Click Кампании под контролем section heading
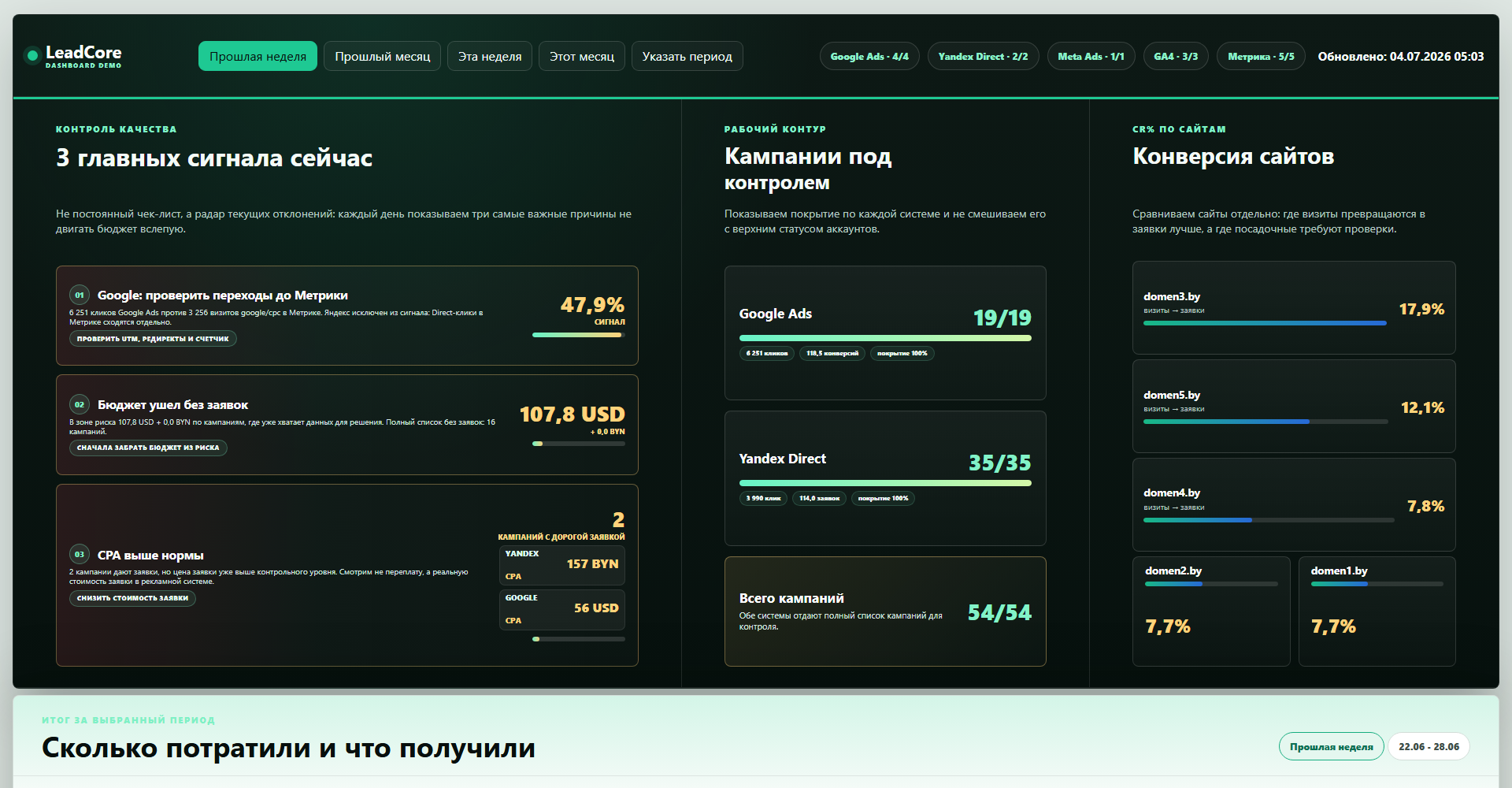Viewport: 1512px width, 788px height. click(808, 169)
